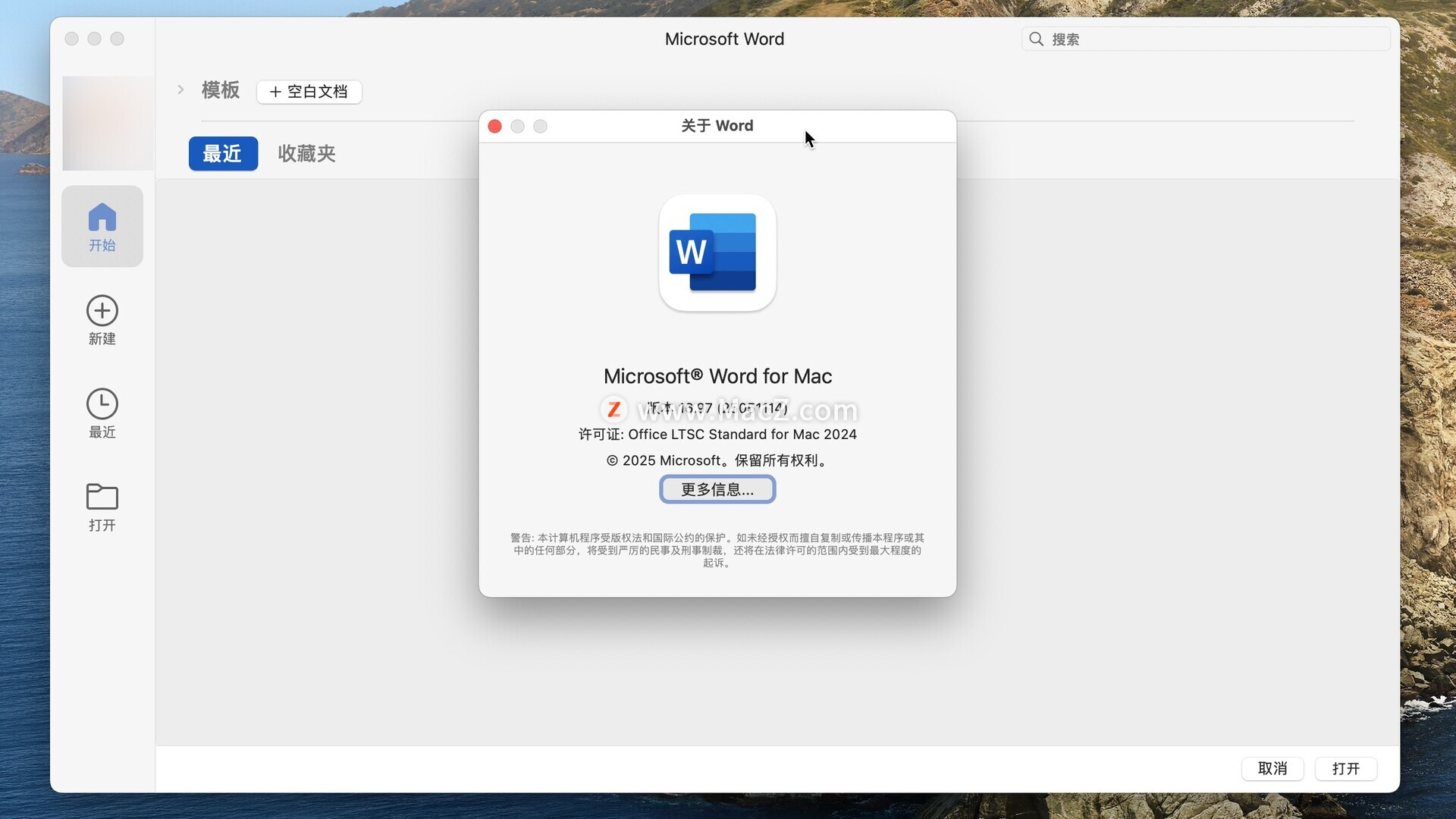The width and height of the screenshot is (1456, 819).
Task: Open the New (新建) sidebar section
Action: point(102,320)
